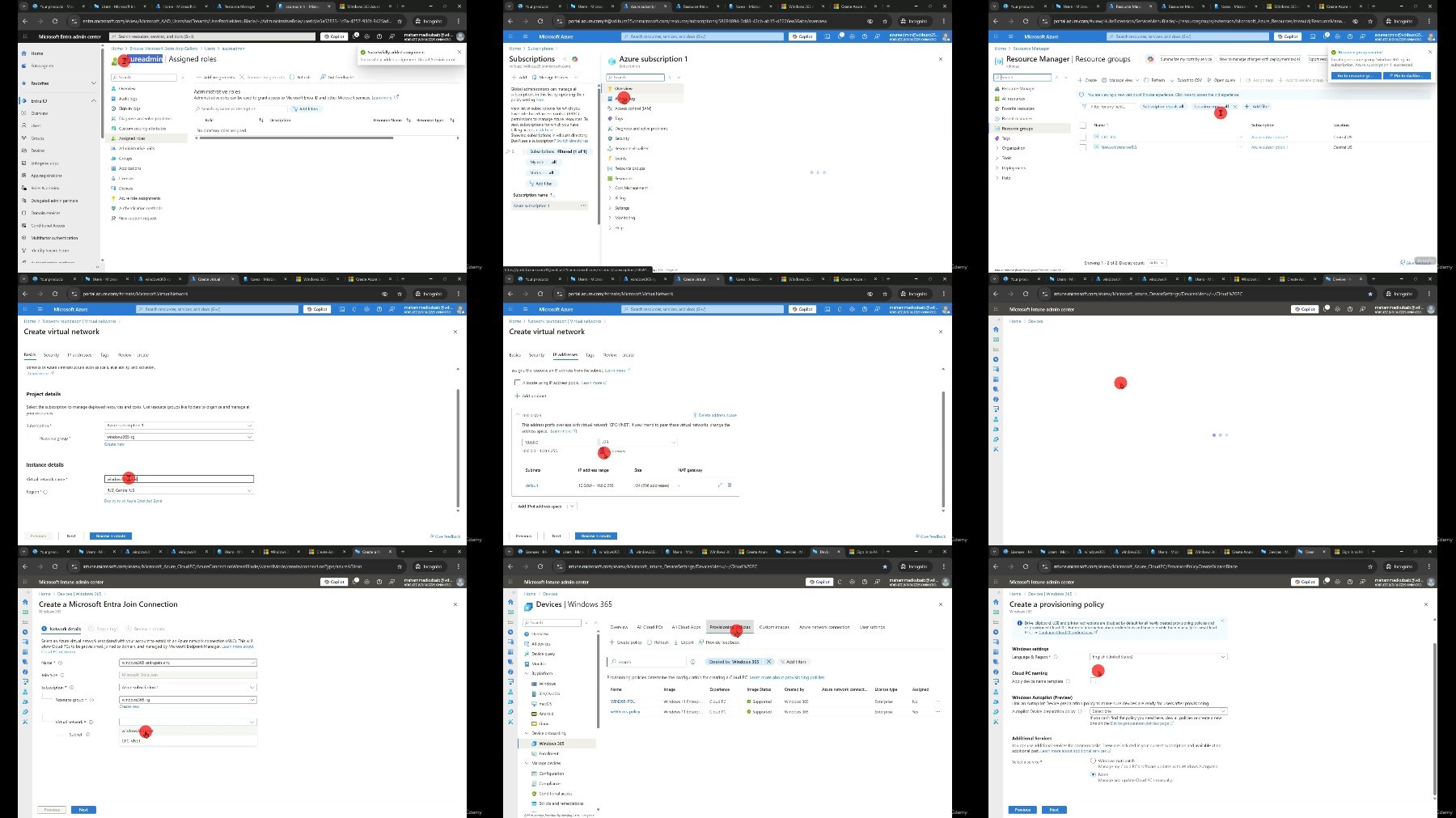Click Next in Create a provisioning policy

pyautogui.click(x=1054, y=810)
